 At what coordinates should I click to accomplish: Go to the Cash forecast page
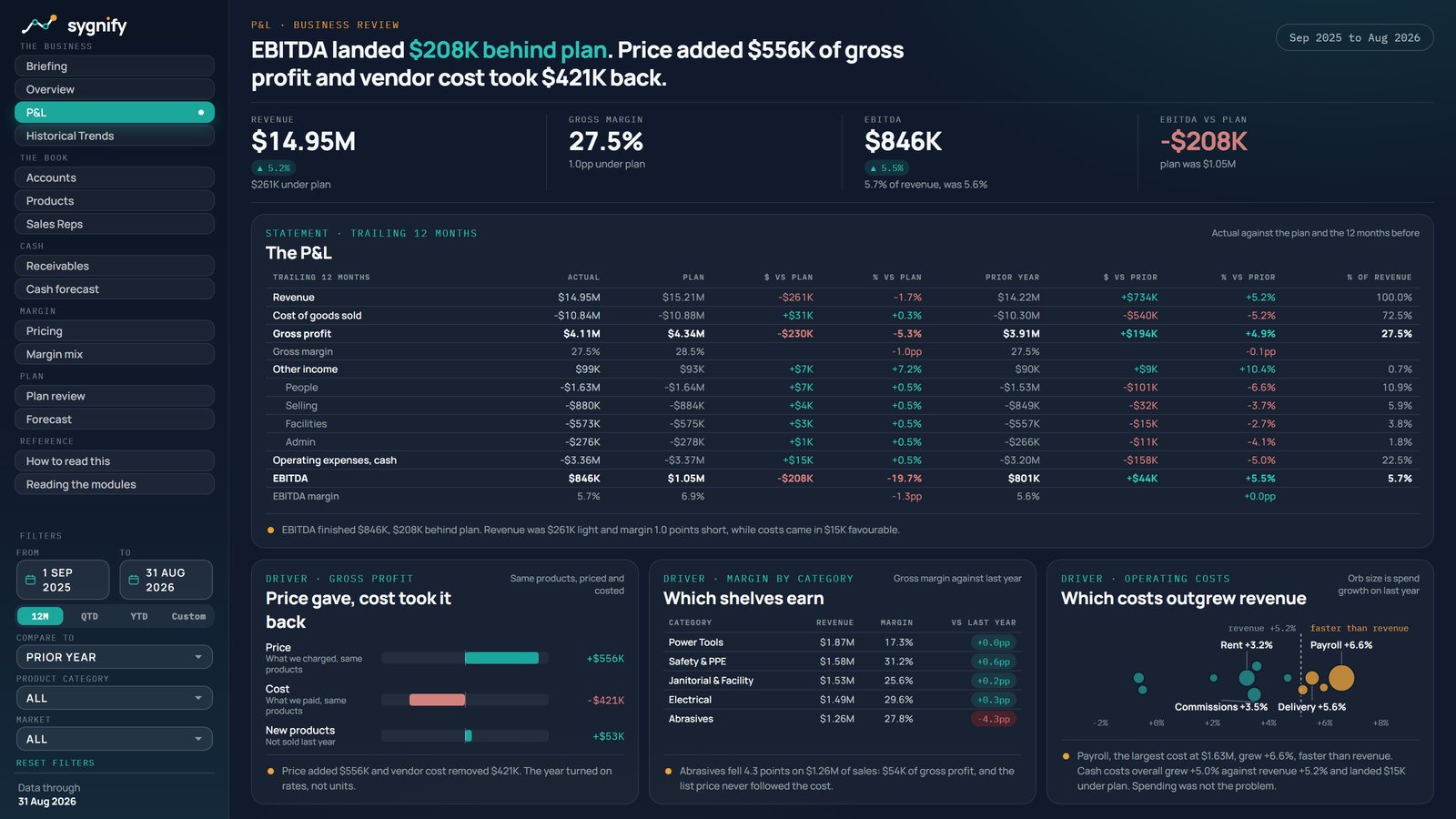pyautogui.click(x=115, y=289)
